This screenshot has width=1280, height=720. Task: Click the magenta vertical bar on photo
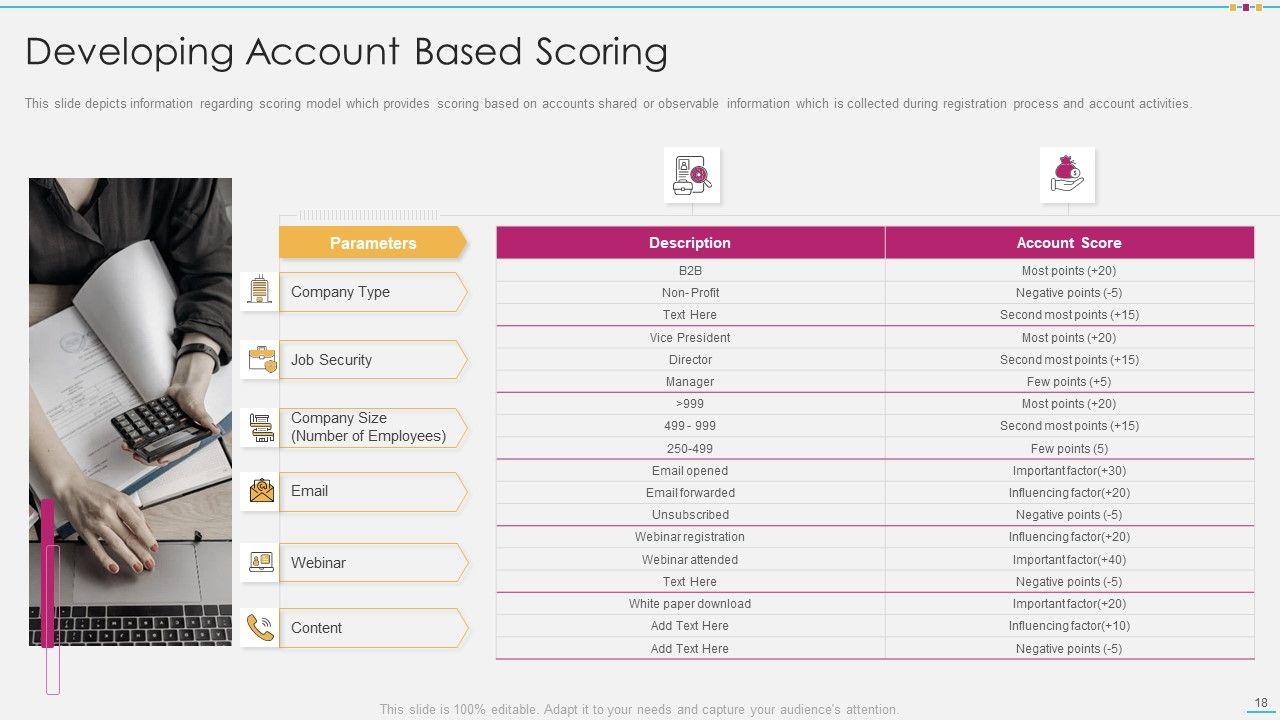(x=47, y=570)
